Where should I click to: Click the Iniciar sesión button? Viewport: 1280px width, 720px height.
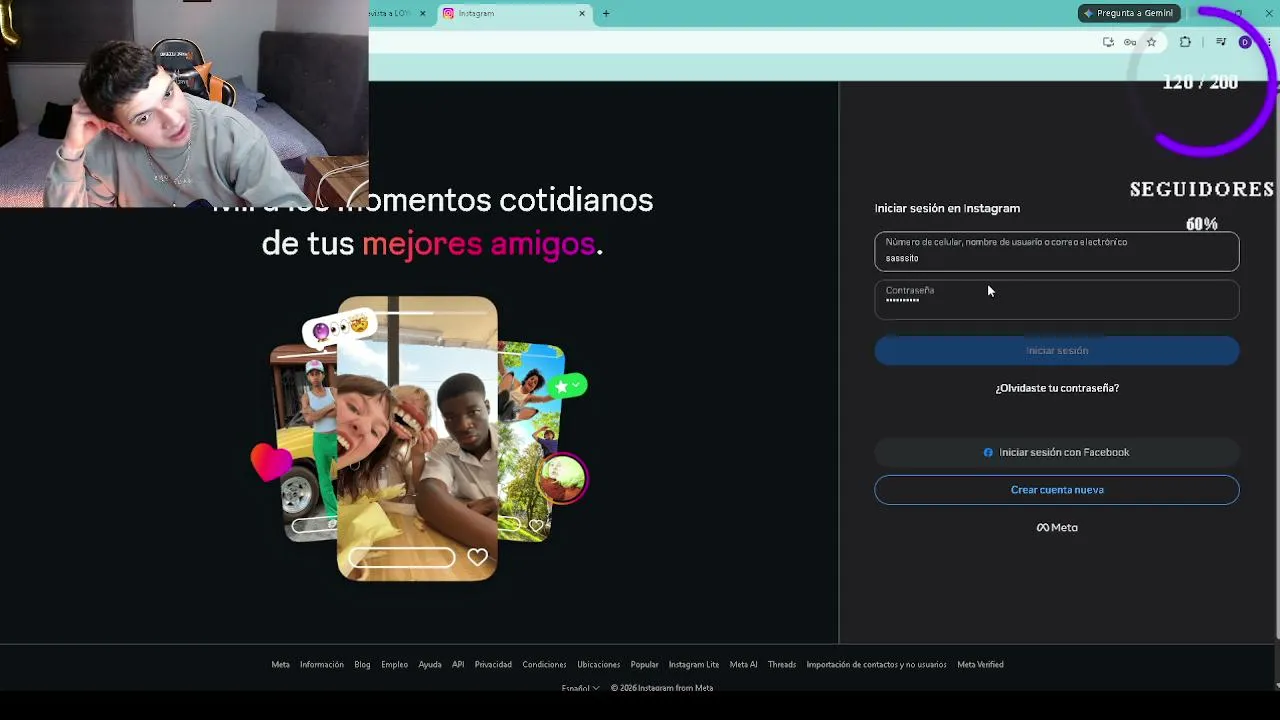(1057, 350)
